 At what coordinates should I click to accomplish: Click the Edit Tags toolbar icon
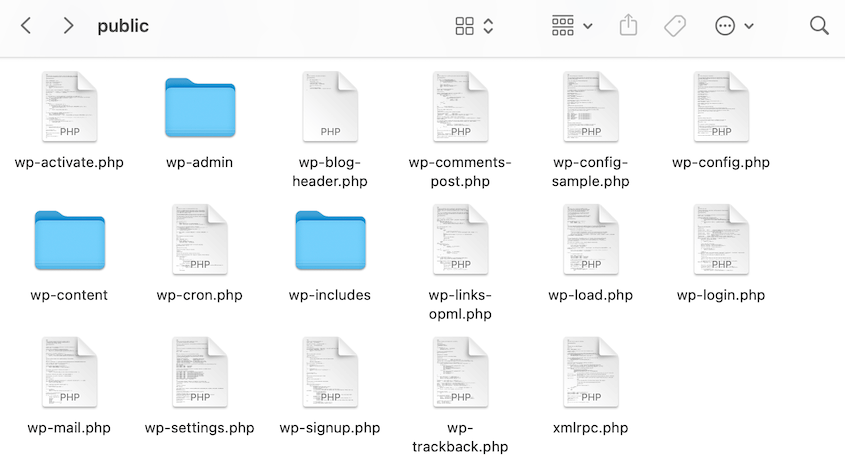click(x=675, y=25)
